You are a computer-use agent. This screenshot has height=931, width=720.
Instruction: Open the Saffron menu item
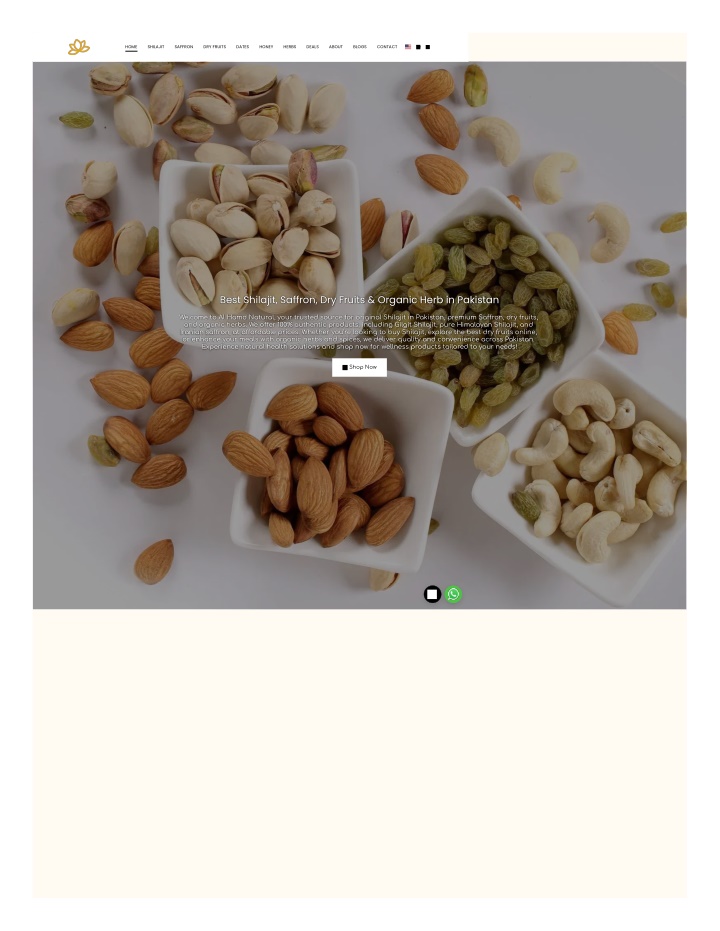coord(183,47)
